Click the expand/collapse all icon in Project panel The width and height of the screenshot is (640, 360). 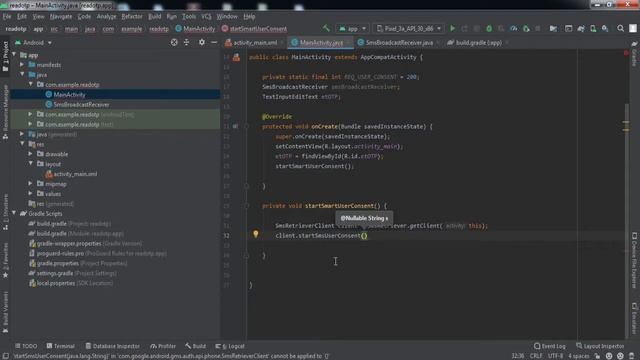[187, 42]
